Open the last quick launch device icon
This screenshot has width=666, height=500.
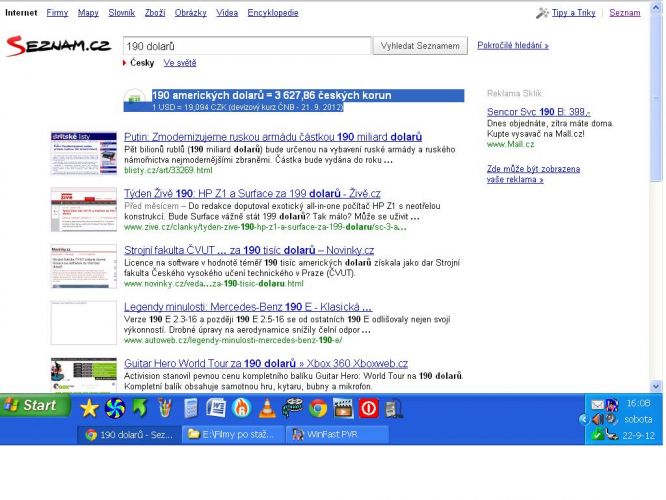tap(394, 409)
